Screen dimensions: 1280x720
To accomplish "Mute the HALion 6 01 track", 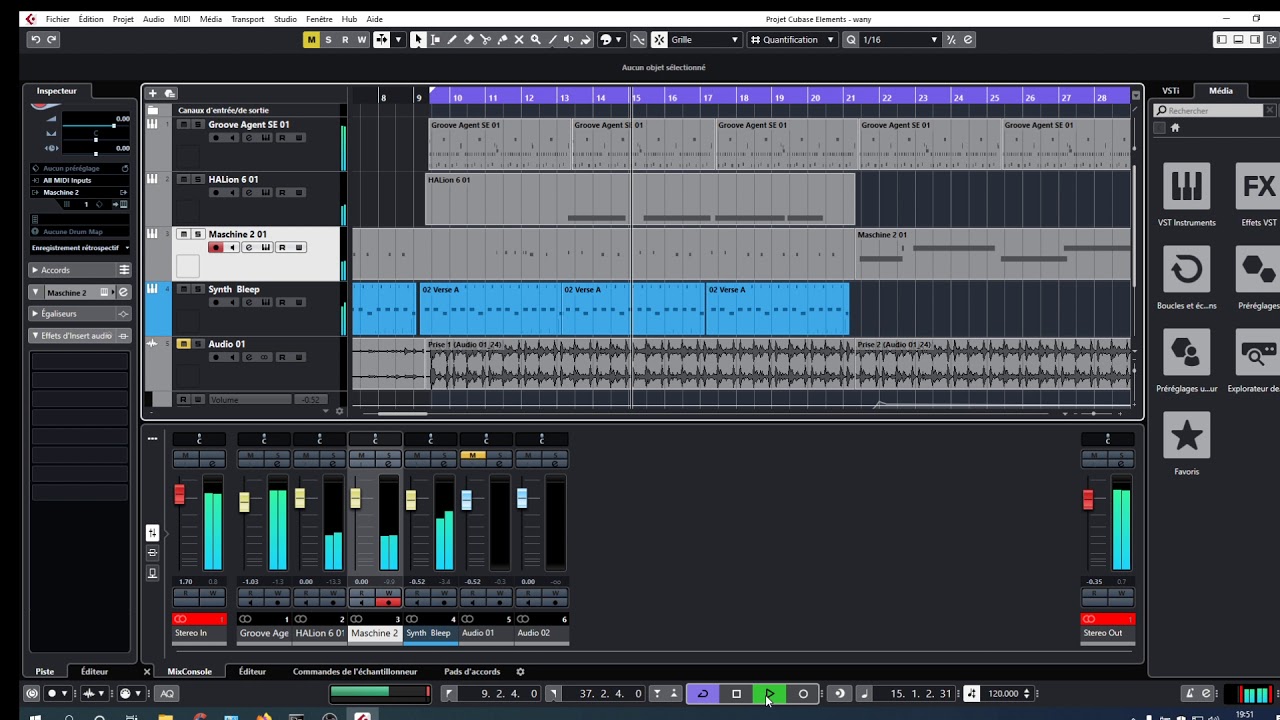I will click(x=183, y=180).
